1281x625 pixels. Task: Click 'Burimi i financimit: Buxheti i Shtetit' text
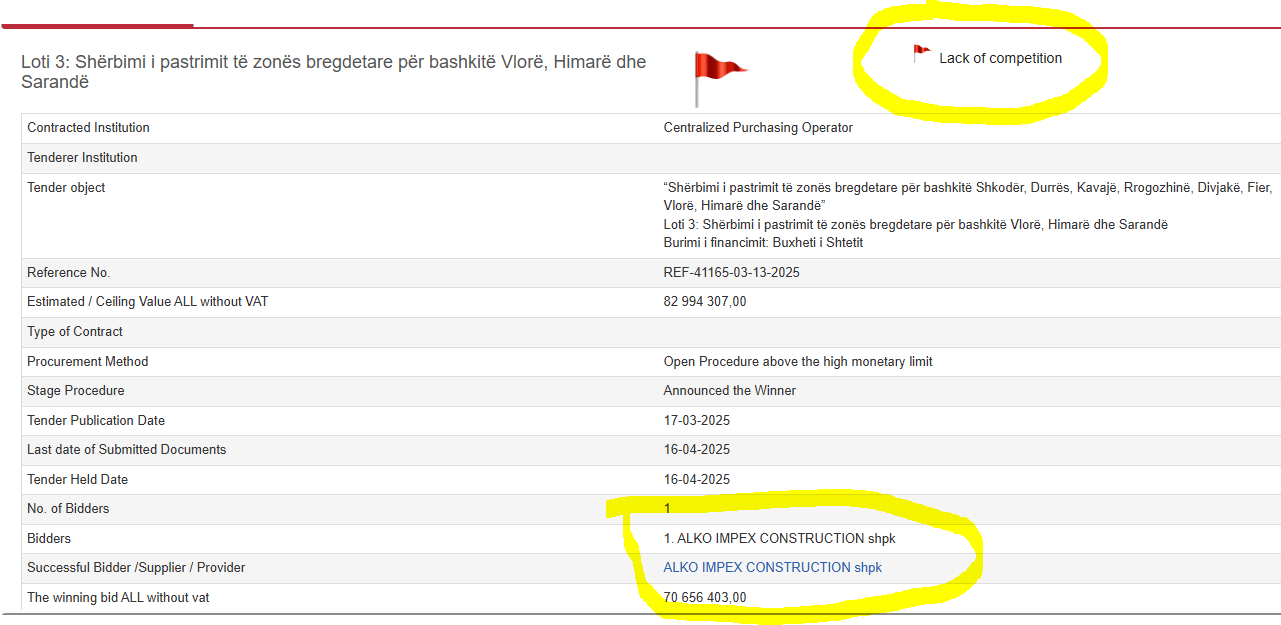point(763,243)
